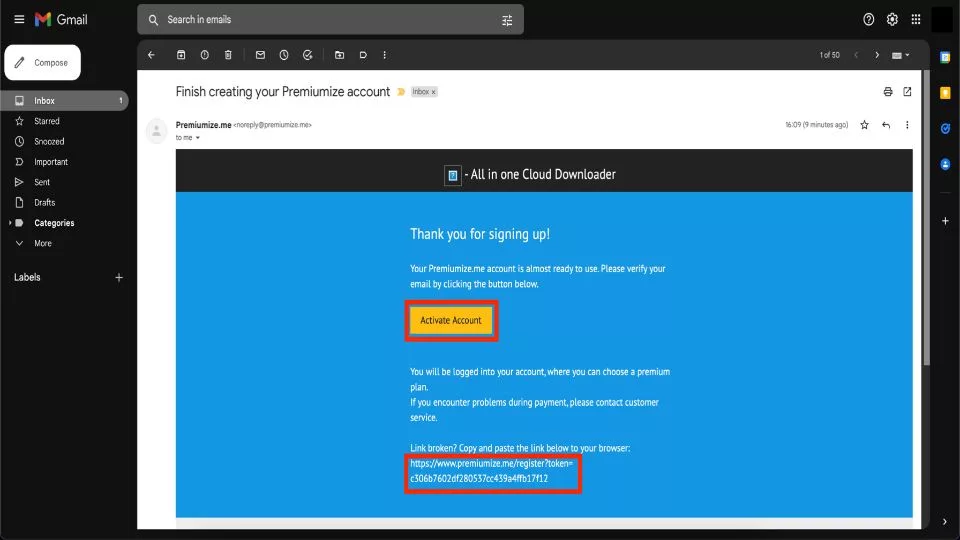Viewport: 960px width, 540px height.
Task: Click the Activate Account button
Action: point(451,320)
